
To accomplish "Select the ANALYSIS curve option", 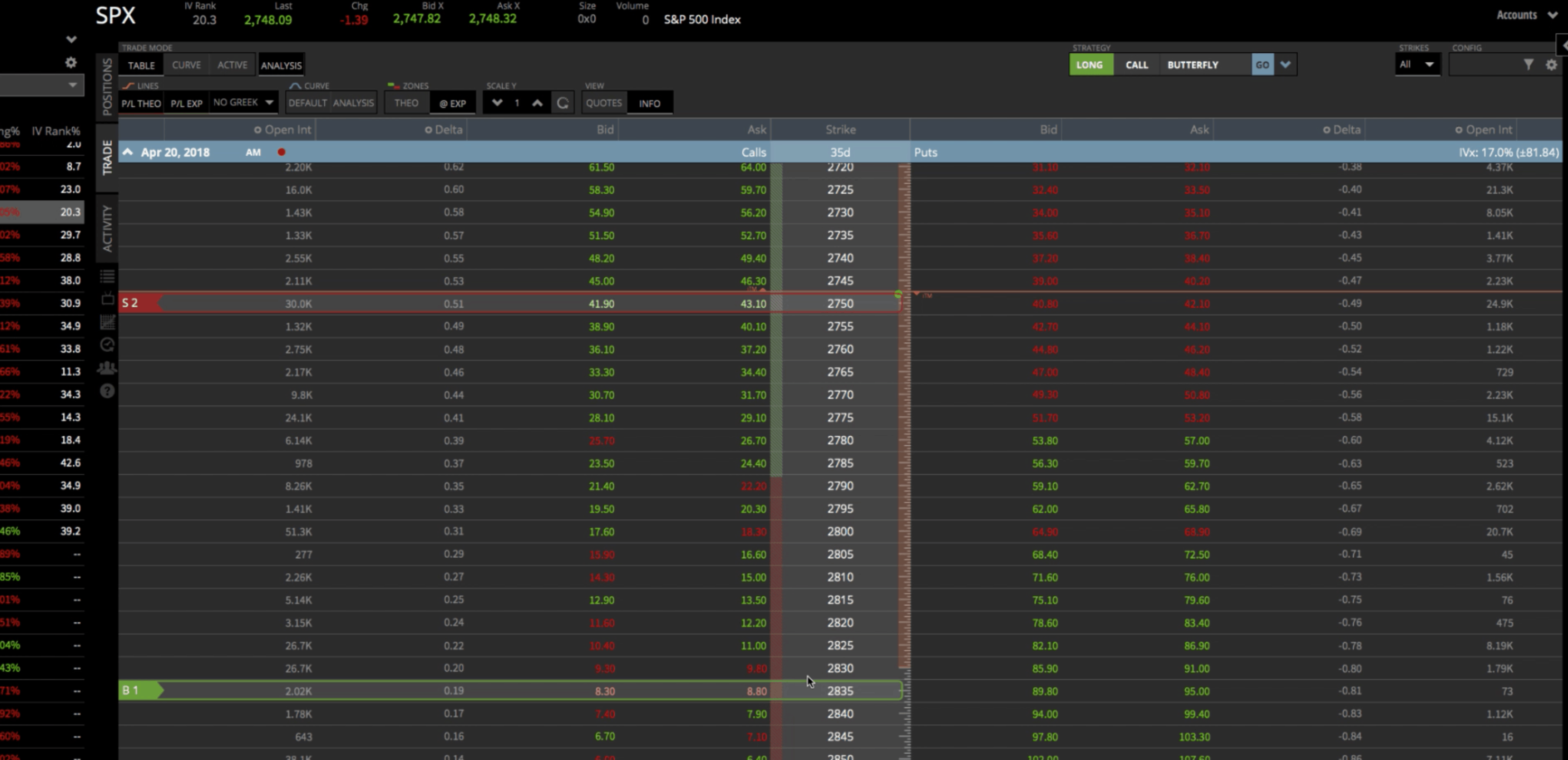I will coord(353,103).
